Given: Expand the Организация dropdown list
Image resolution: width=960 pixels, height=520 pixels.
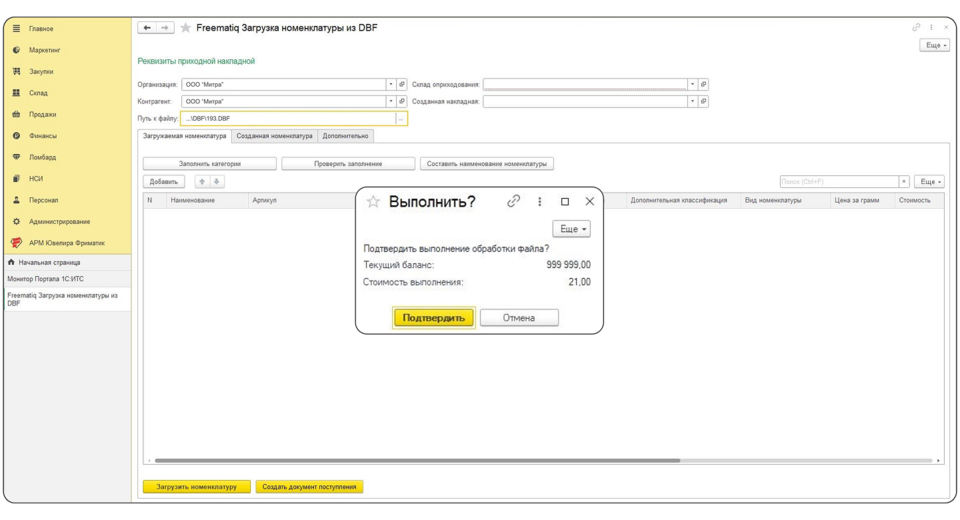Looking at the screenshot, I should 390,85.
